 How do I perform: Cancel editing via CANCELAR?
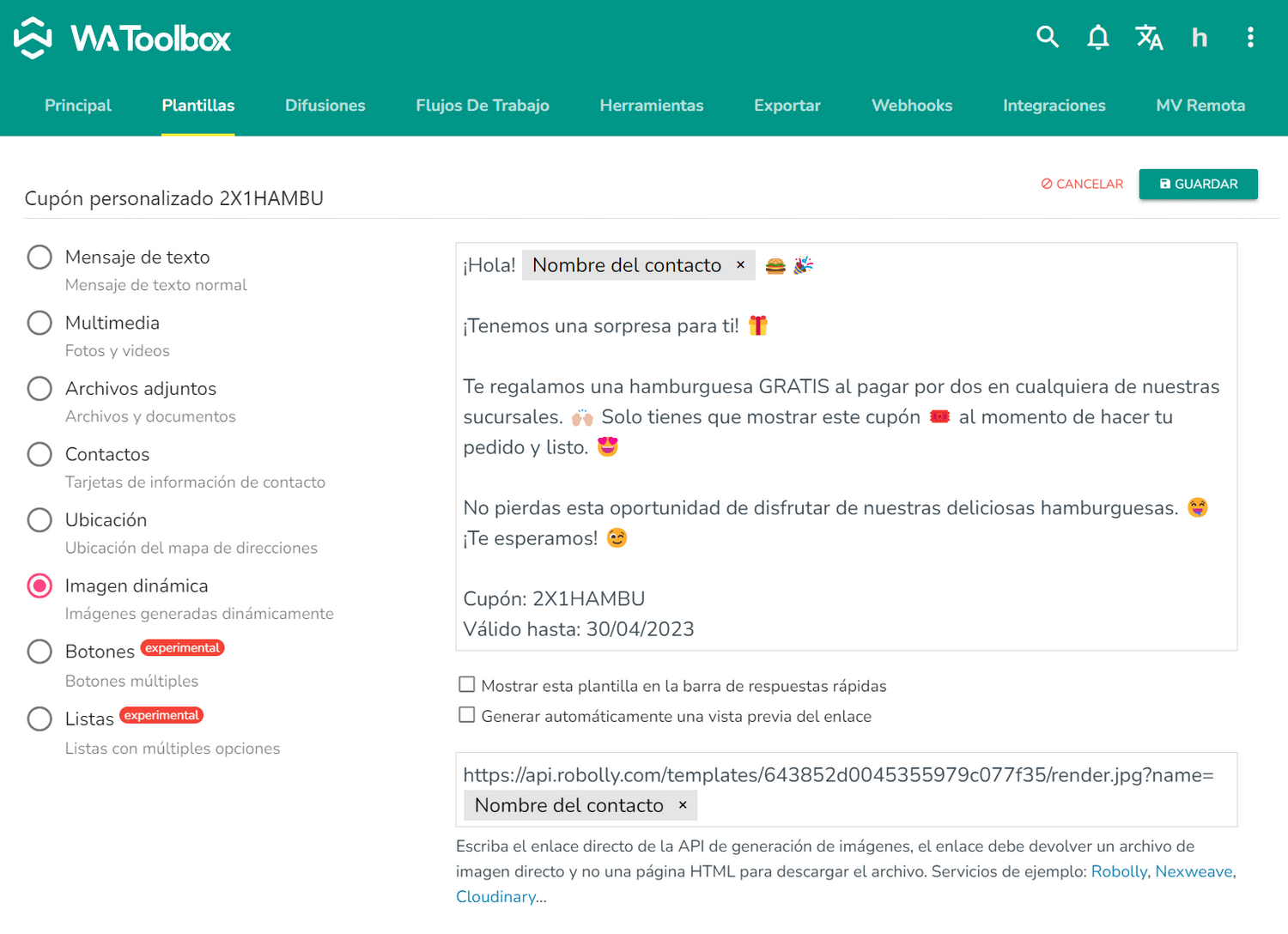pyautogui.click(x=1081, y=184)
